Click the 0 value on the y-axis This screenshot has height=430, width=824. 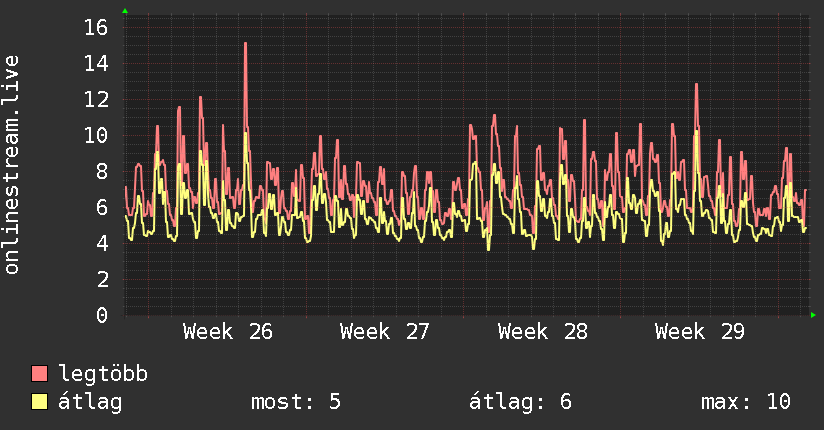coord(102,315)
